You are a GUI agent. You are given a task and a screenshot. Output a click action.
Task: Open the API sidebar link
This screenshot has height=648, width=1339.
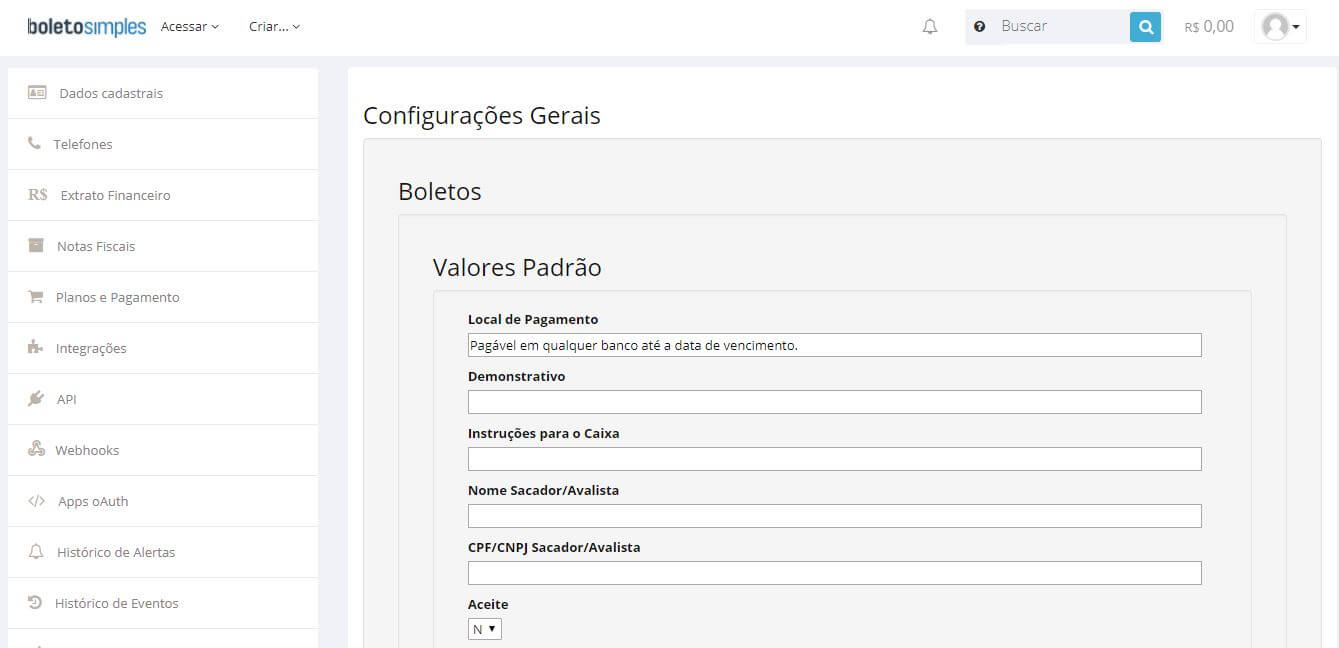tap(163, 399)
